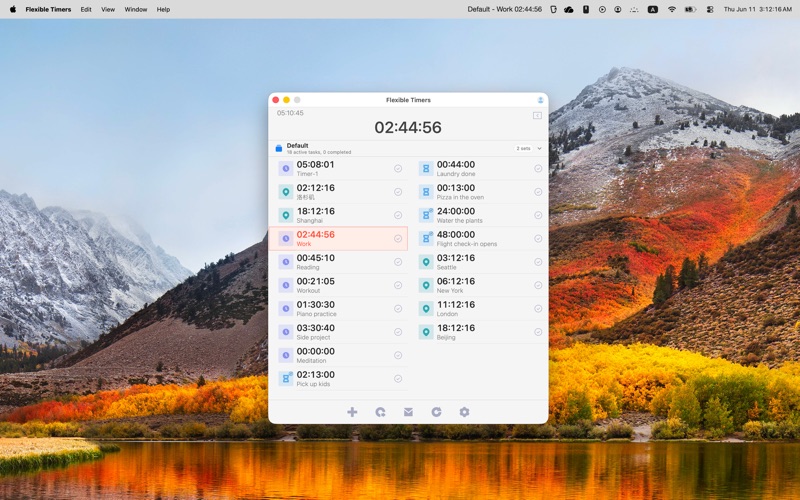The image size is (800, 500).
Task: Select the 18:12:16 Shanghai time
Action: 316,211
